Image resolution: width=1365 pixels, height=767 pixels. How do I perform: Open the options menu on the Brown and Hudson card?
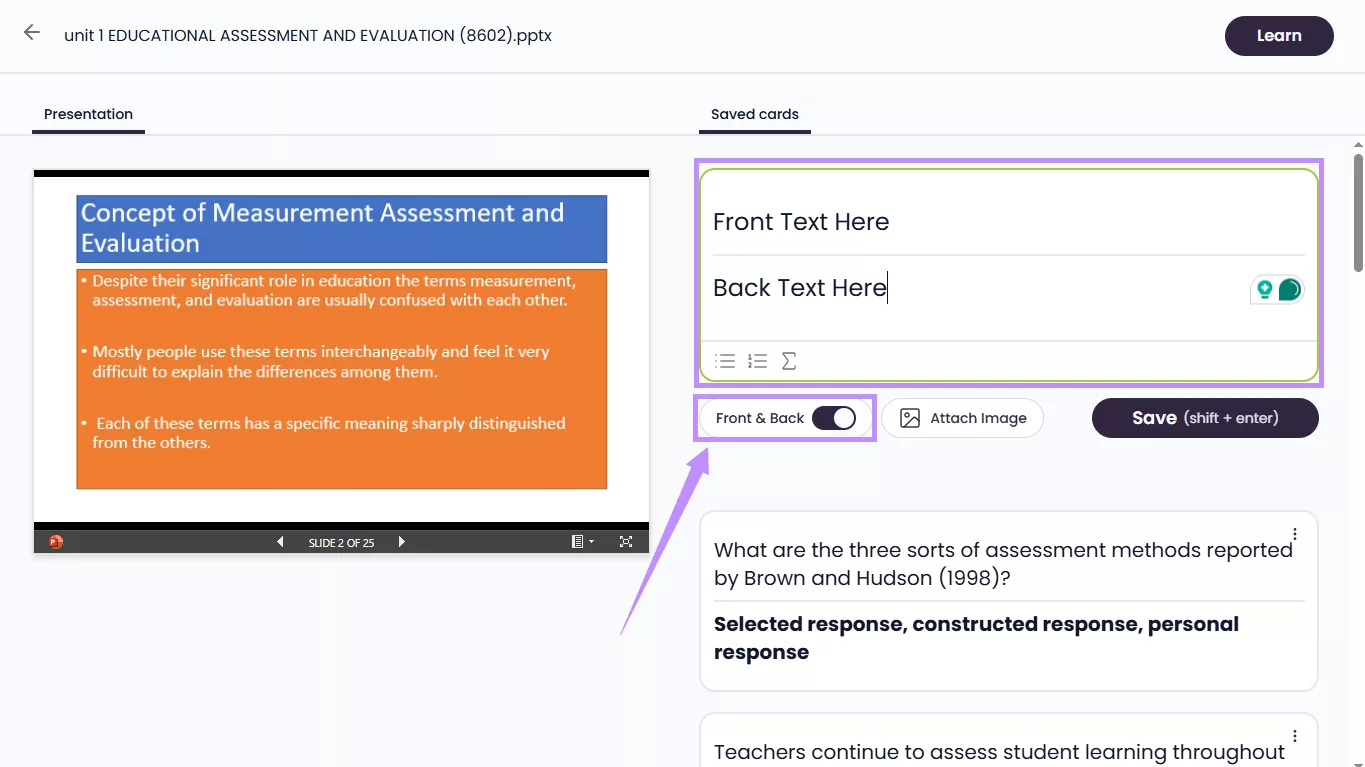[x=1294, y=534]
